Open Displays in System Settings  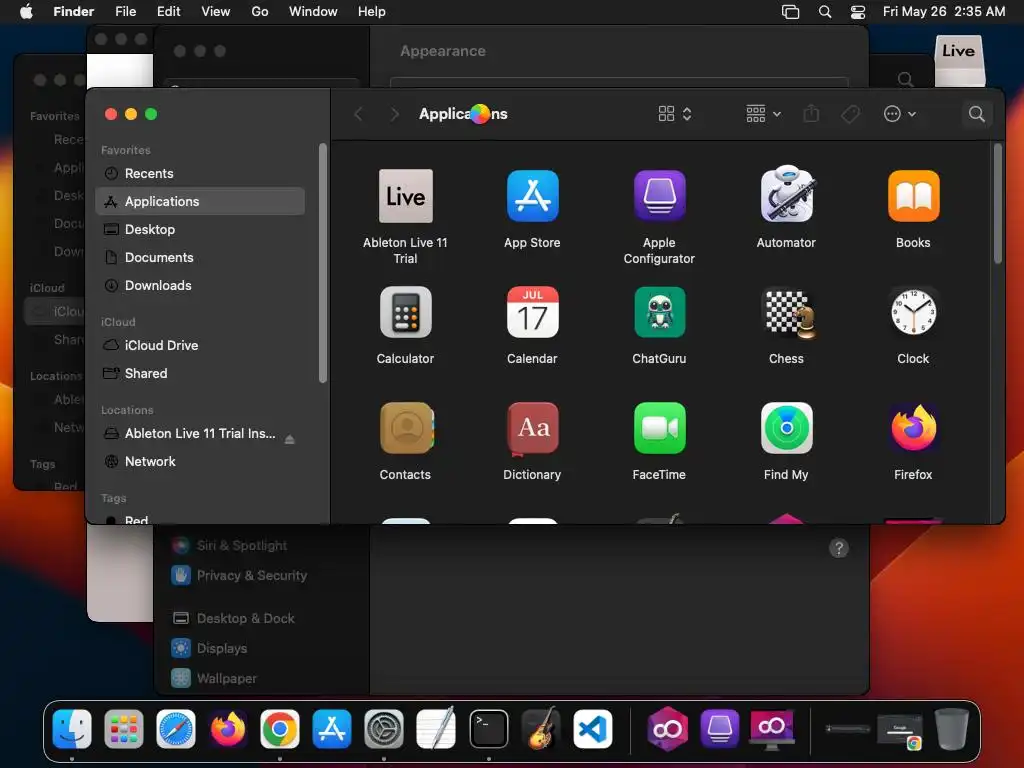point(209,648)
